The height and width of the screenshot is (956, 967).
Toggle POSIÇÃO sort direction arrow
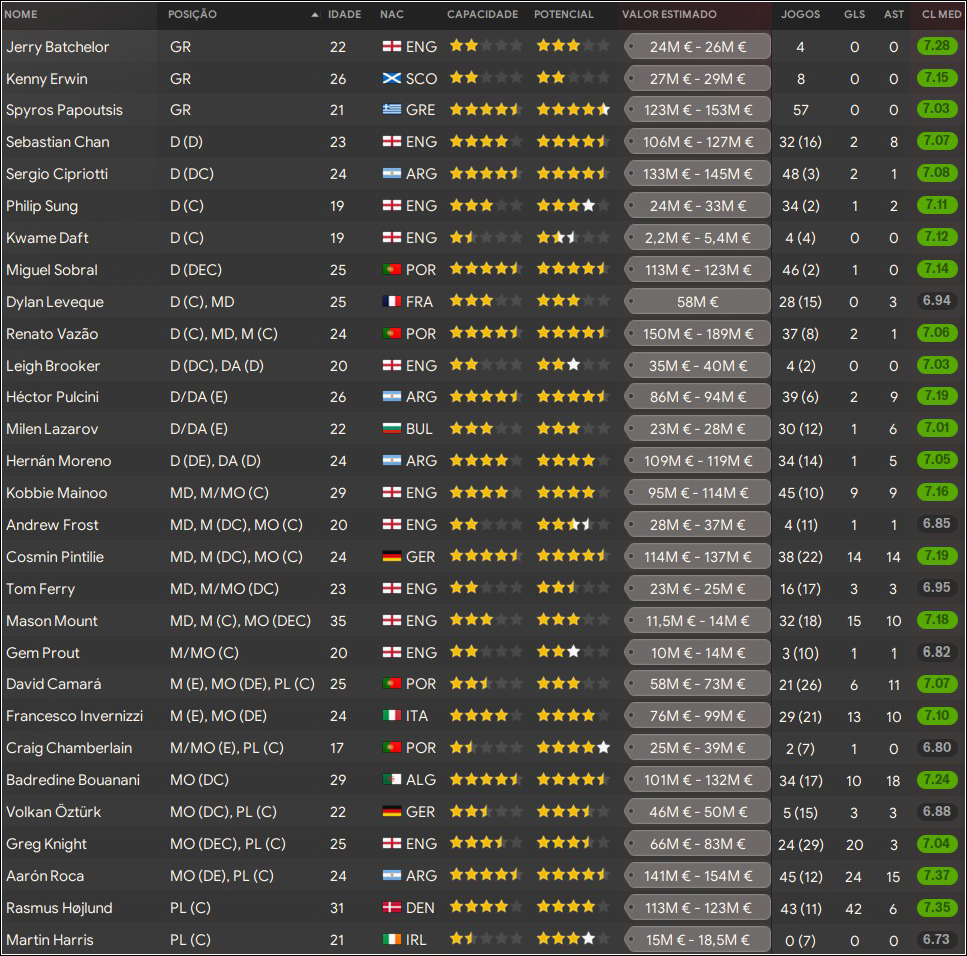tap(315, 15)
